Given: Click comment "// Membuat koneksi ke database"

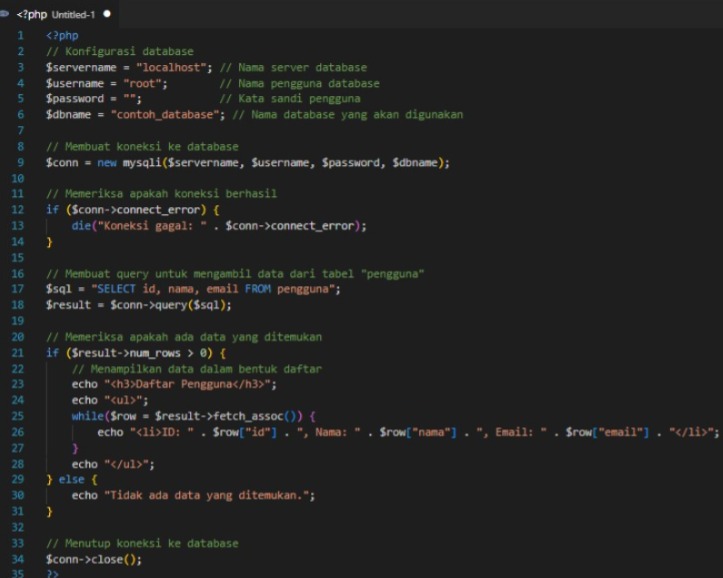Looking at the screenshot, I should (x=142, y=147).
